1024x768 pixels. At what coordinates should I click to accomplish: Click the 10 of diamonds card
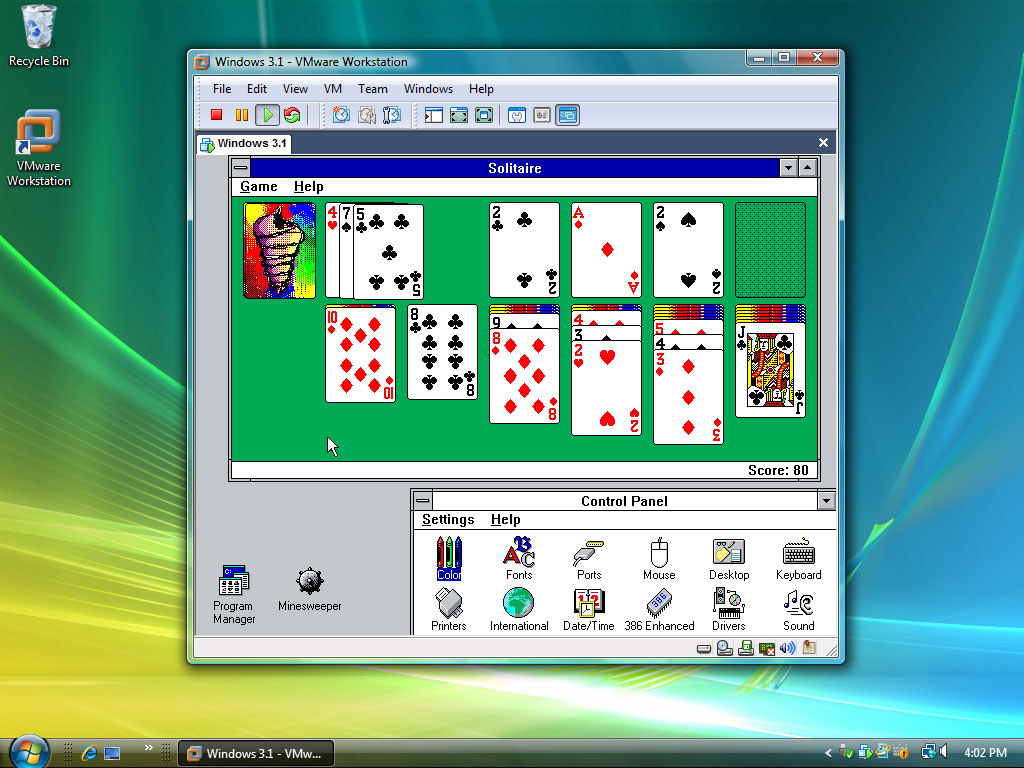pos(360,355)
